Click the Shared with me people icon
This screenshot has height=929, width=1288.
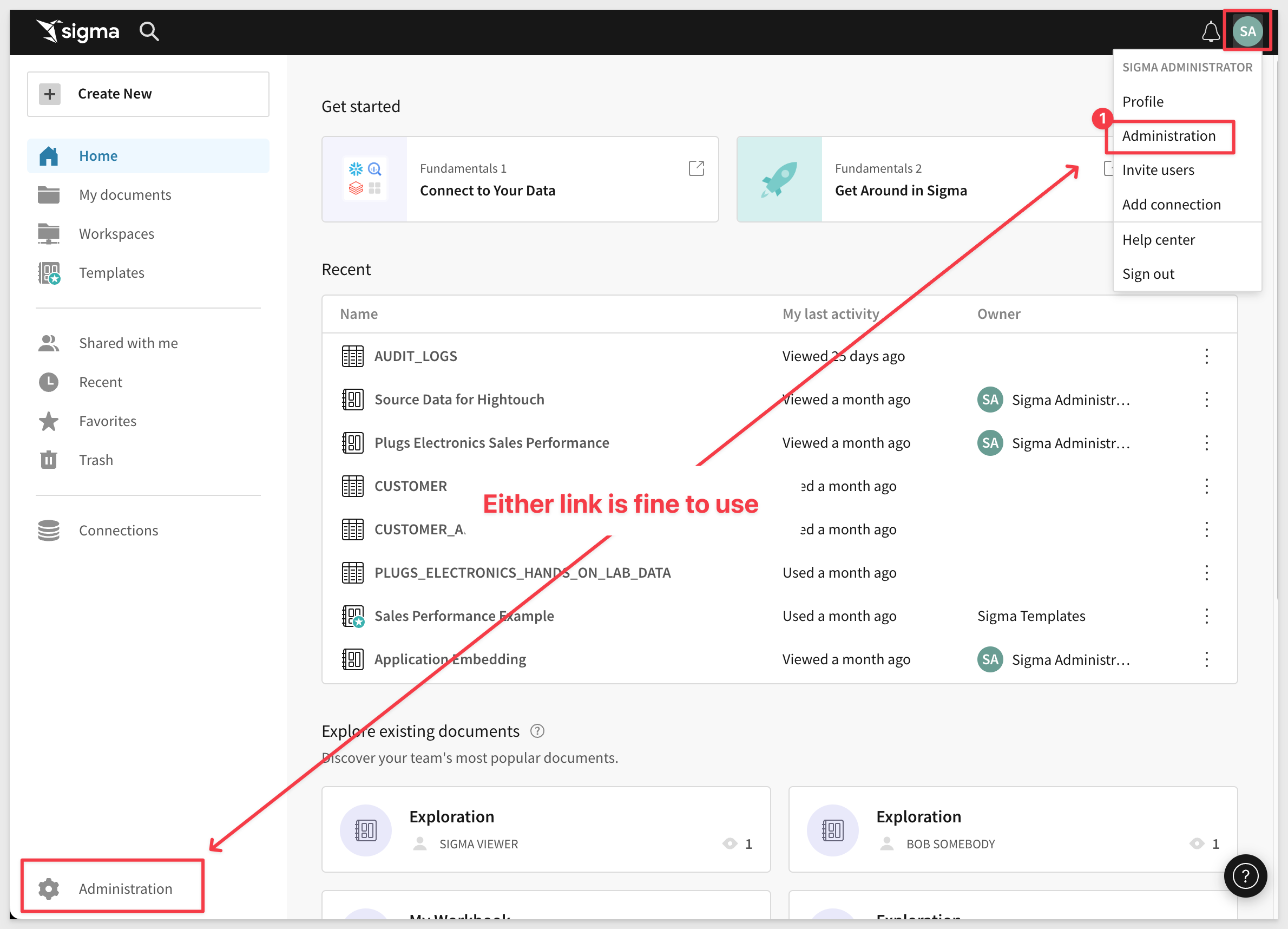[49, 343]
